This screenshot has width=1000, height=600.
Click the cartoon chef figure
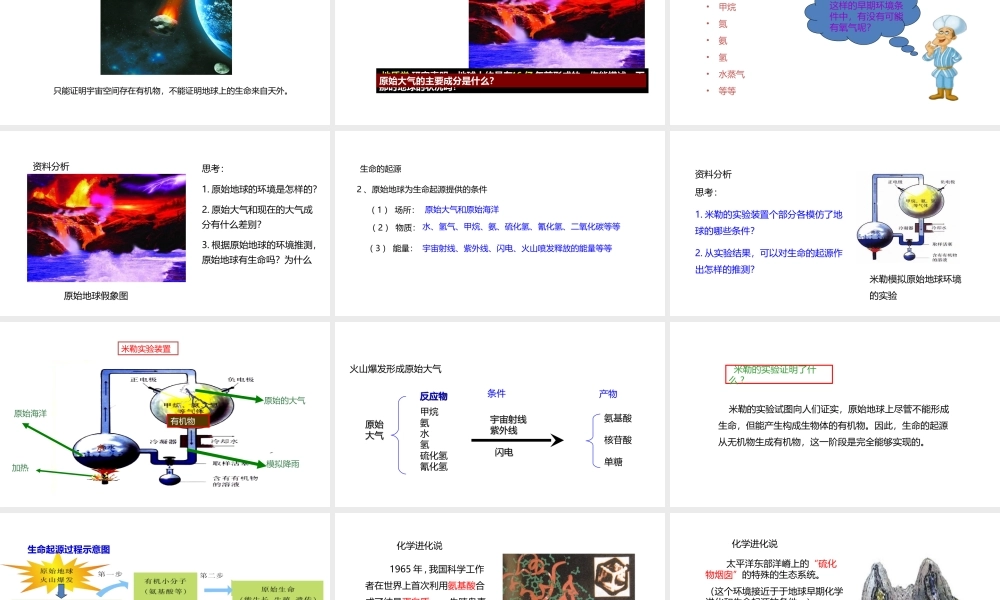pyautogui.click(x=944, y=59)
